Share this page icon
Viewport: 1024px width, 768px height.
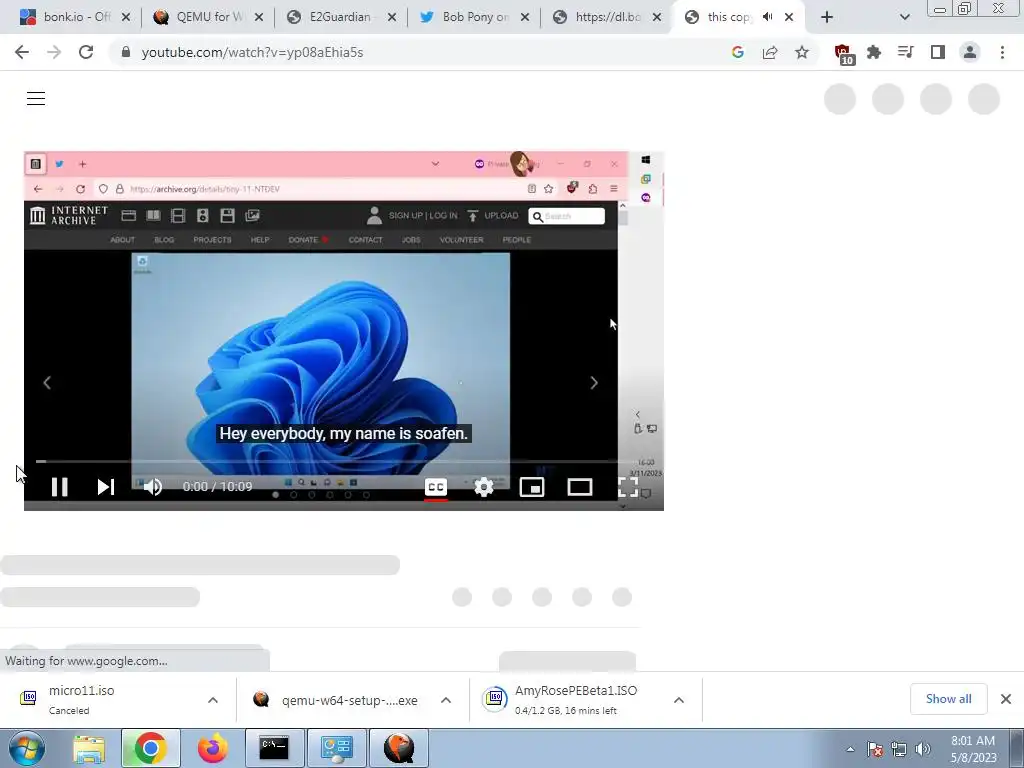pyautogui.click(x=770, y=52)
